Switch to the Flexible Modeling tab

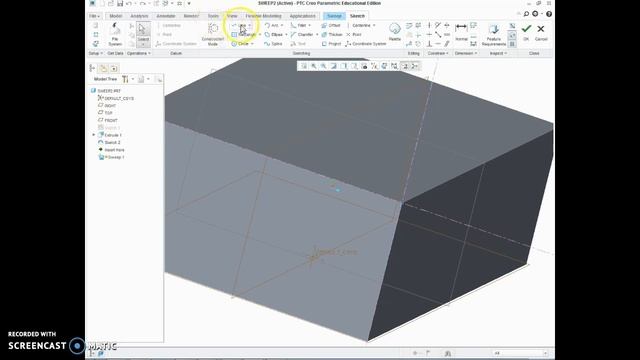coord(263,16)
